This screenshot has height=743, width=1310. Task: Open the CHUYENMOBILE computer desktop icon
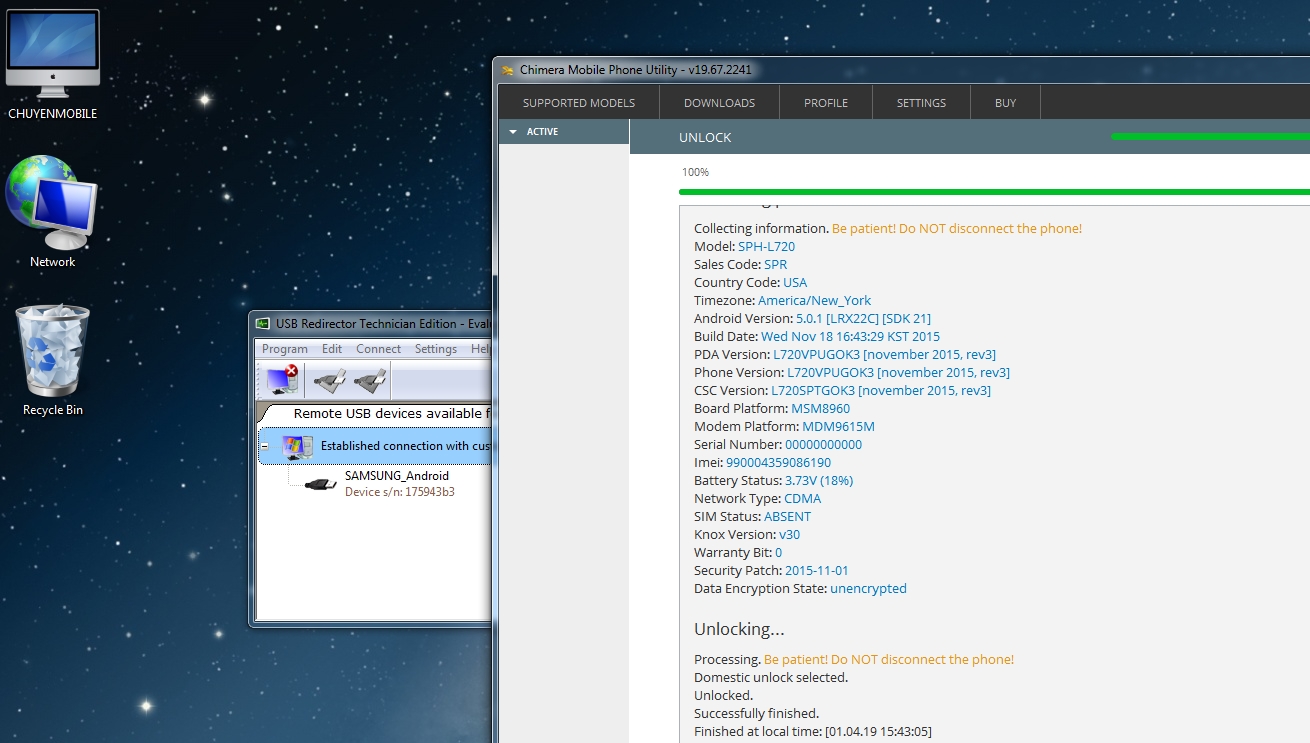tap(53, 55)
